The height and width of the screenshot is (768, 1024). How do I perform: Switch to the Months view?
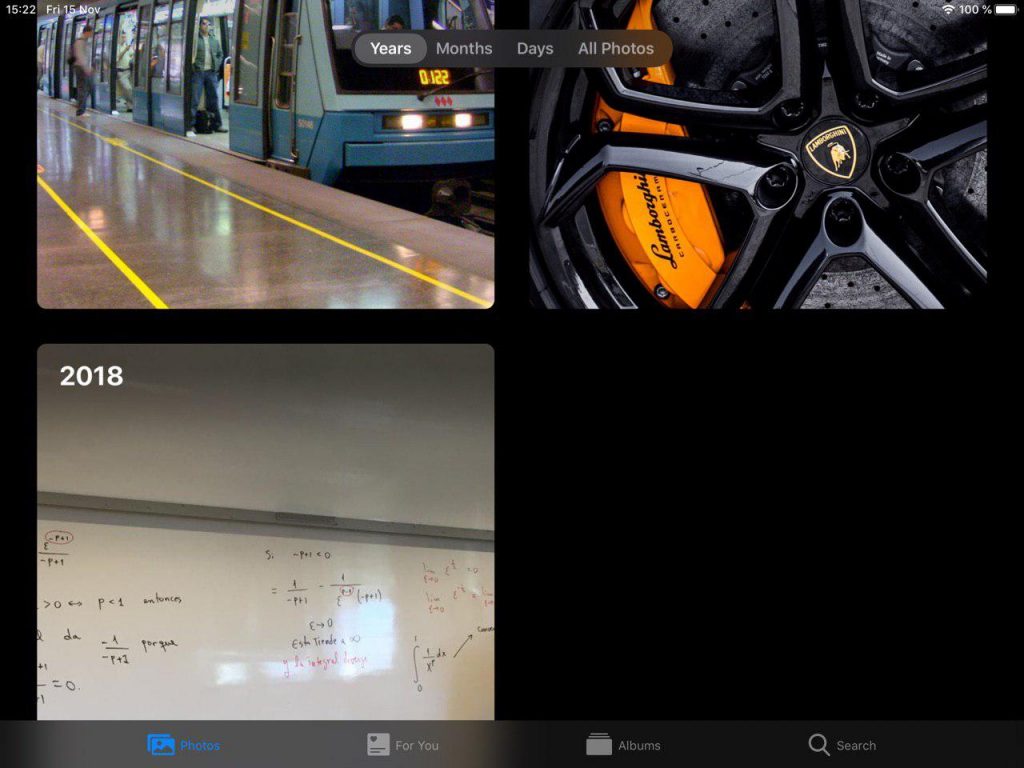coord(464,48)
